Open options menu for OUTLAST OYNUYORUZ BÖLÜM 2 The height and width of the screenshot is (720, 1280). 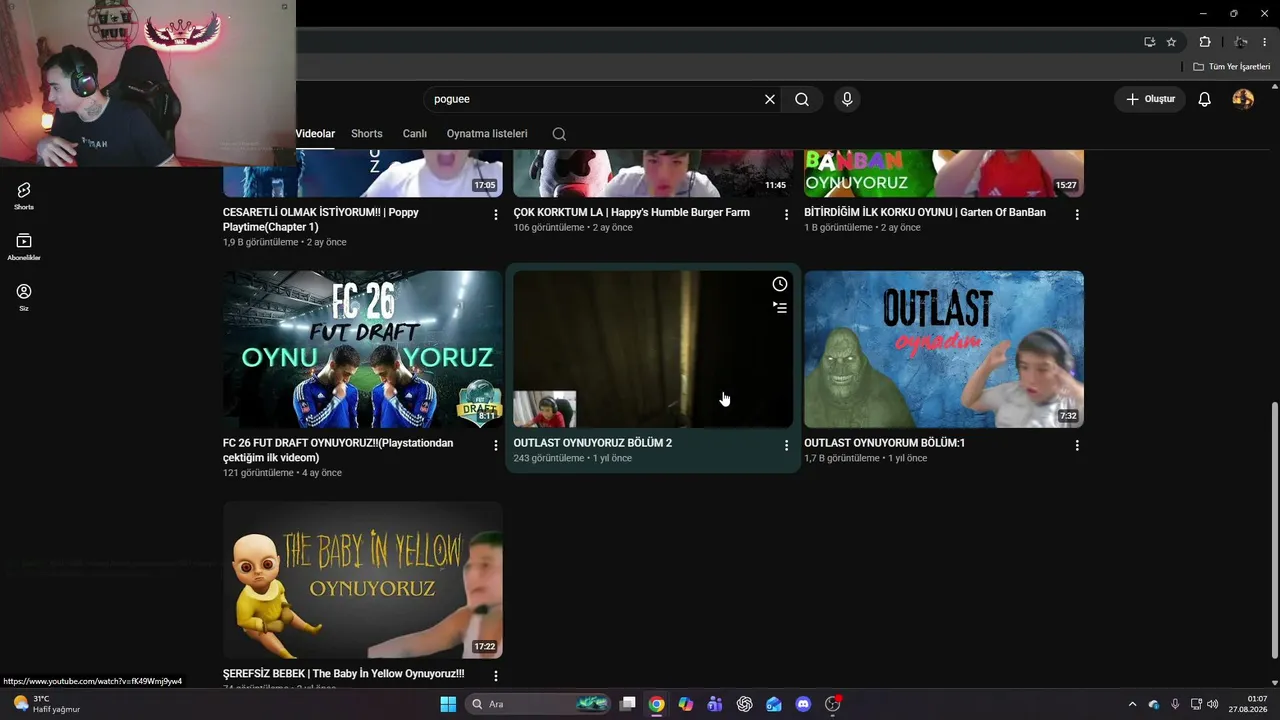[x=786, y=446]
